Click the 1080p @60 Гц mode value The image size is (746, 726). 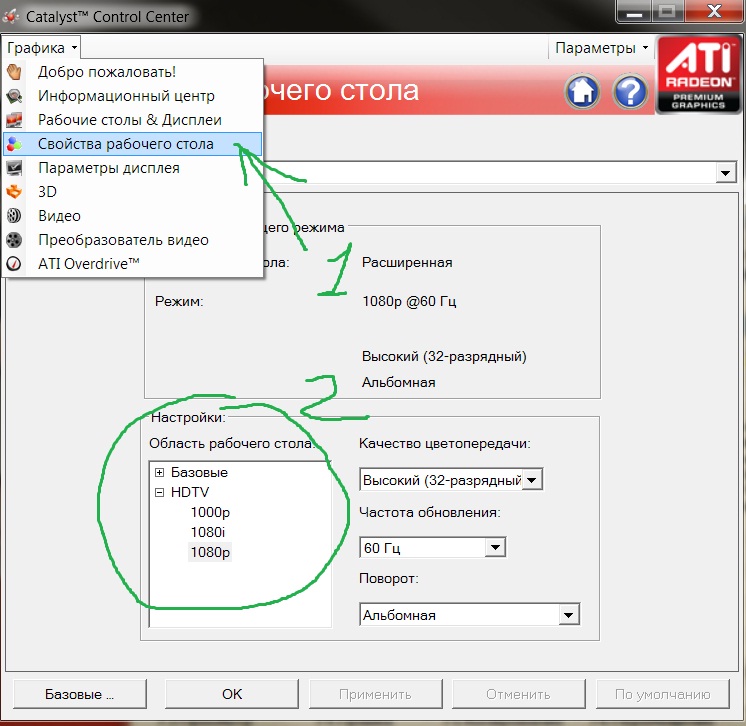pos(409,301)
